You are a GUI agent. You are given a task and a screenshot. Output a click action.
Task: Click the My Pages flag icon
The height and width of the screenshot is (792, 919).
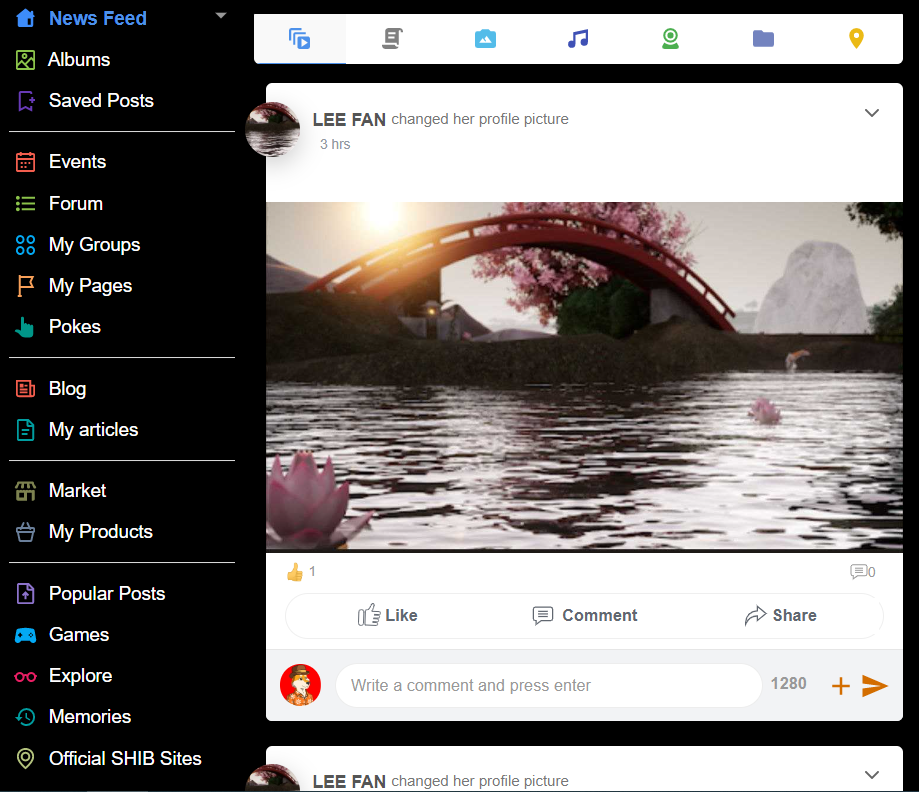[25, 286]
